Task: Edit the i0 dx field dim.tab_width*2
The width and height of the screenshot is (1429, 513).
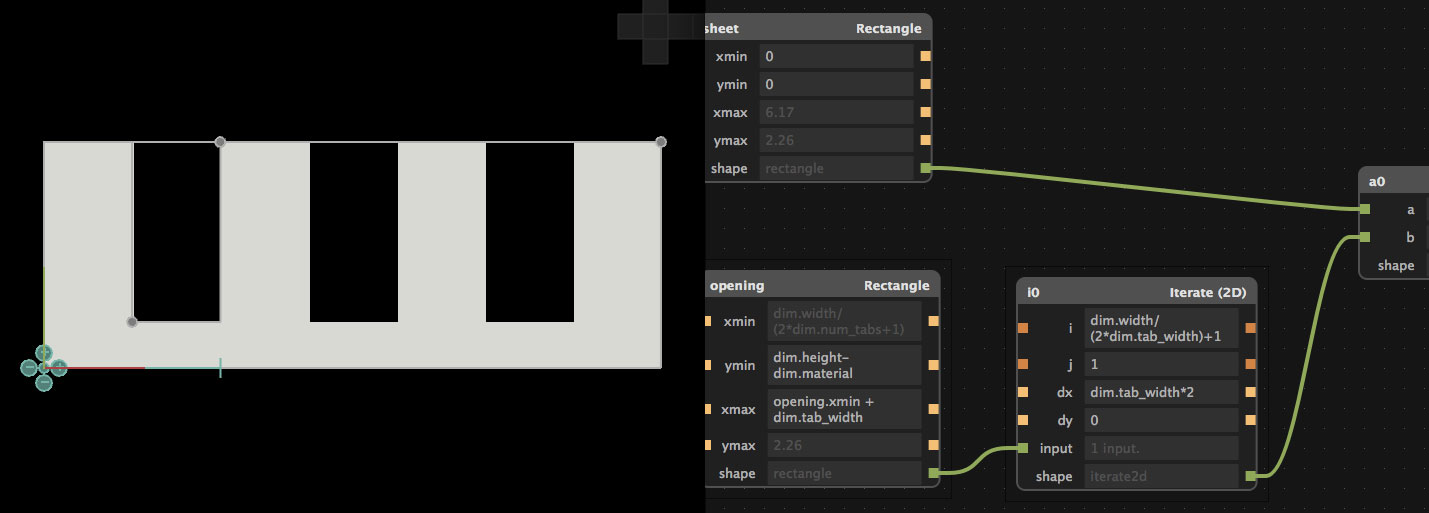Action: tap(1161, 392)
